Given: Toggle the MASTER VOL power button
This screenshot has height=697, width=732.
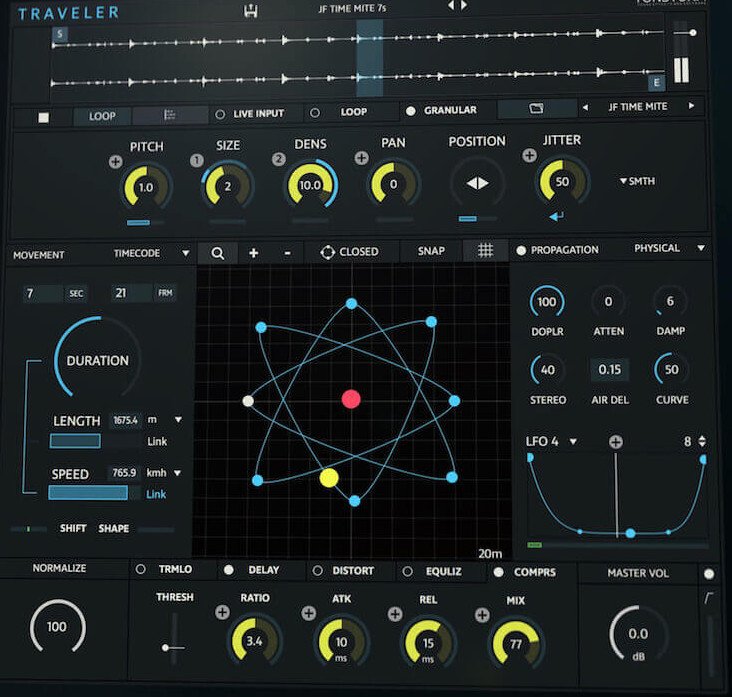Looking at the screenshot, I should pyautogui.click(x=709, y=574).
